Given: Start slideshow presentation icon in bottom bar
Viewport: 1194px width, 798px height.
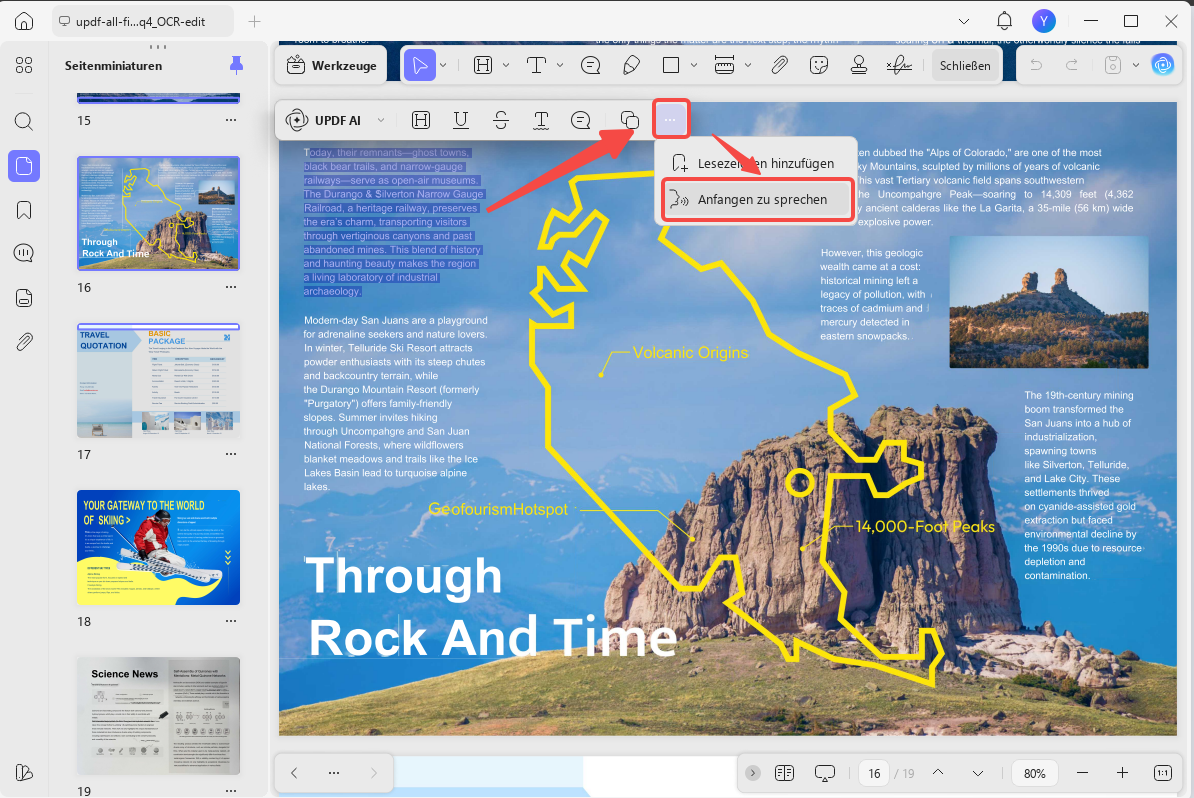Looking at the screenshot, I should (x=825, y=773).
